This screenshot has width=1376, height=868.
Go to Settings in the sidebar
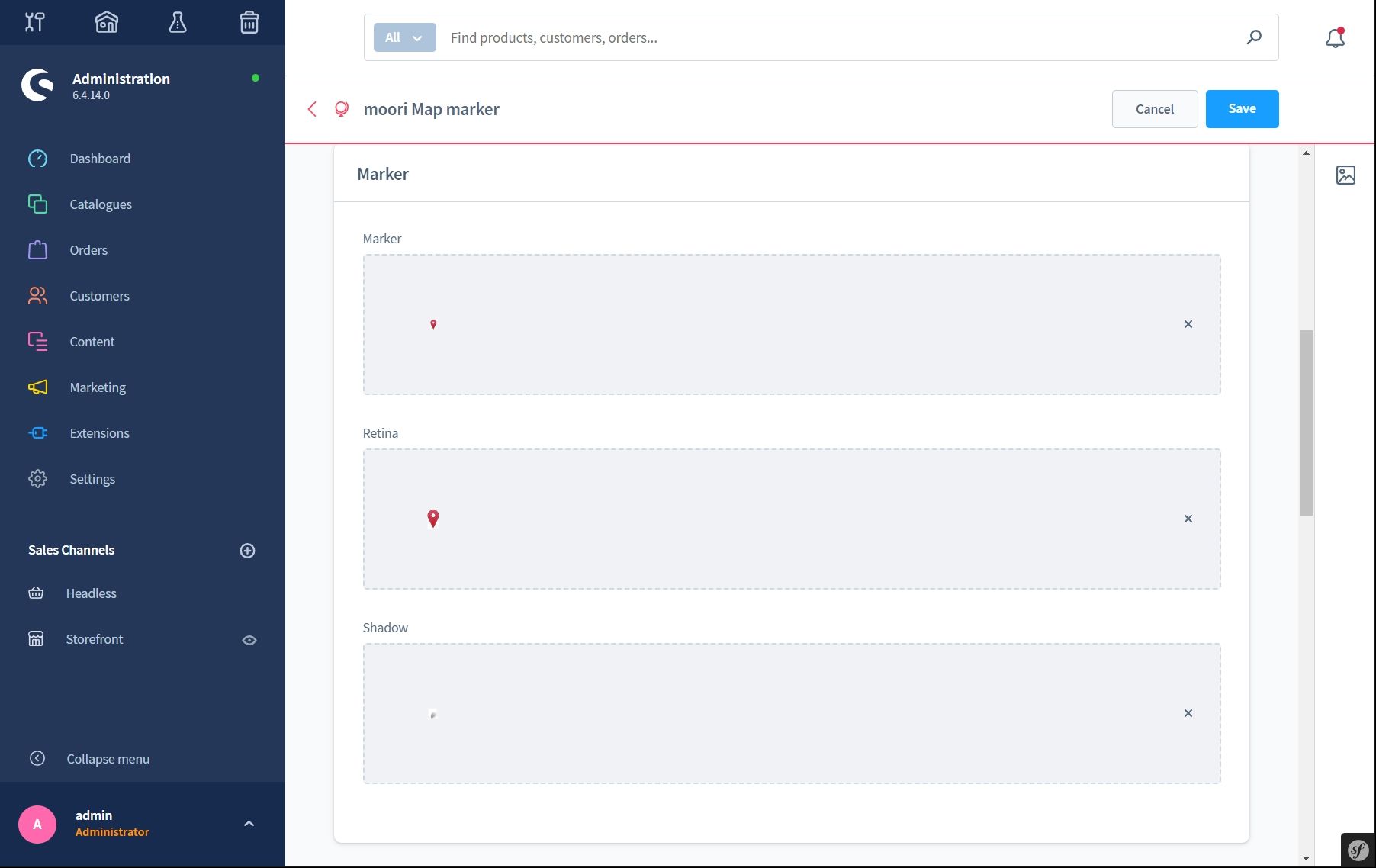92,479
